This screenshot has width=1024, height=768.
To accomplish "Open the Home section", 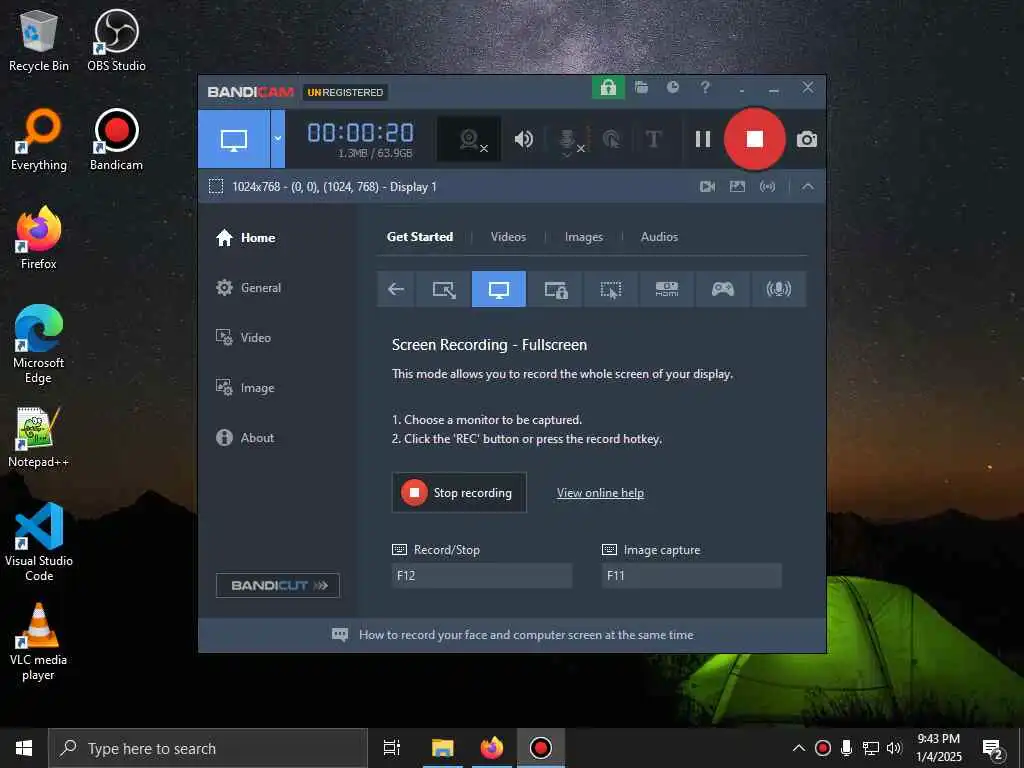I will tap(246, 238).
